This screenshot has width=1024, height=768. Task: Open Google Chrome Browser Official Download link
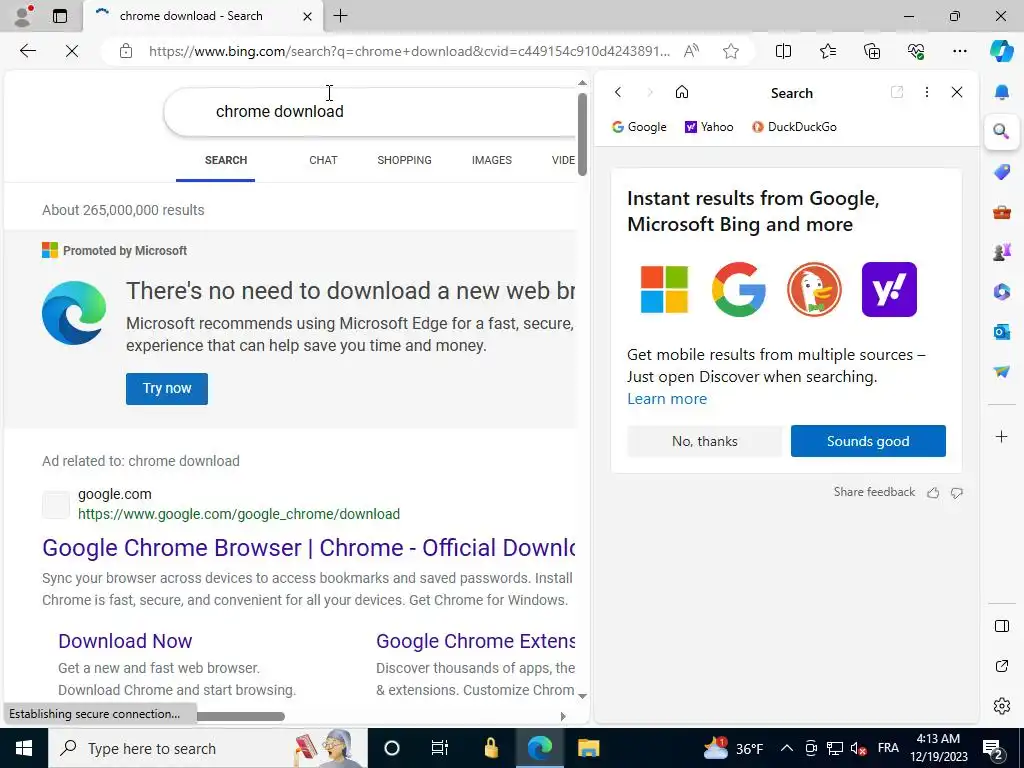308,547
